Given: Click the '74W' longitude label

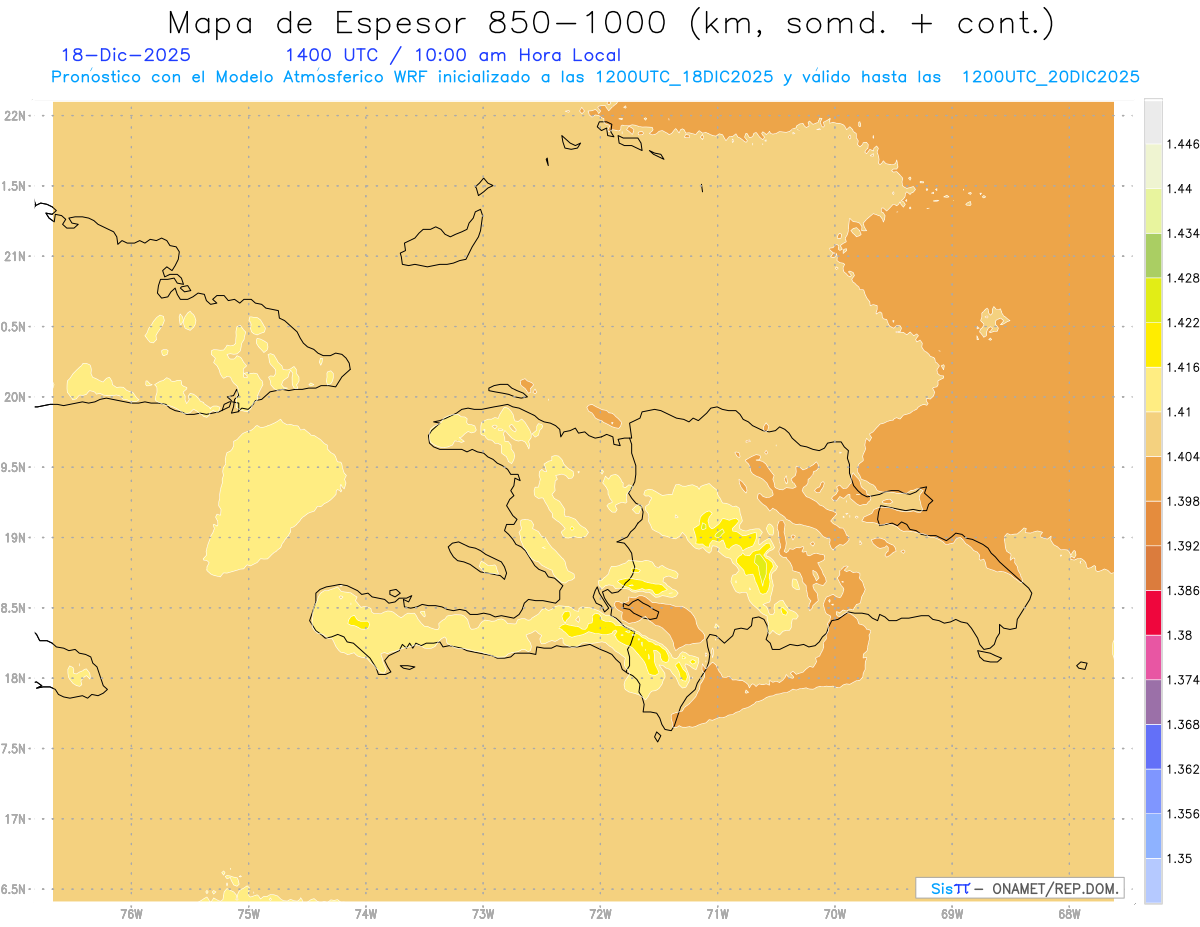Looking at the screenshot, I should [x=366, y=914].
